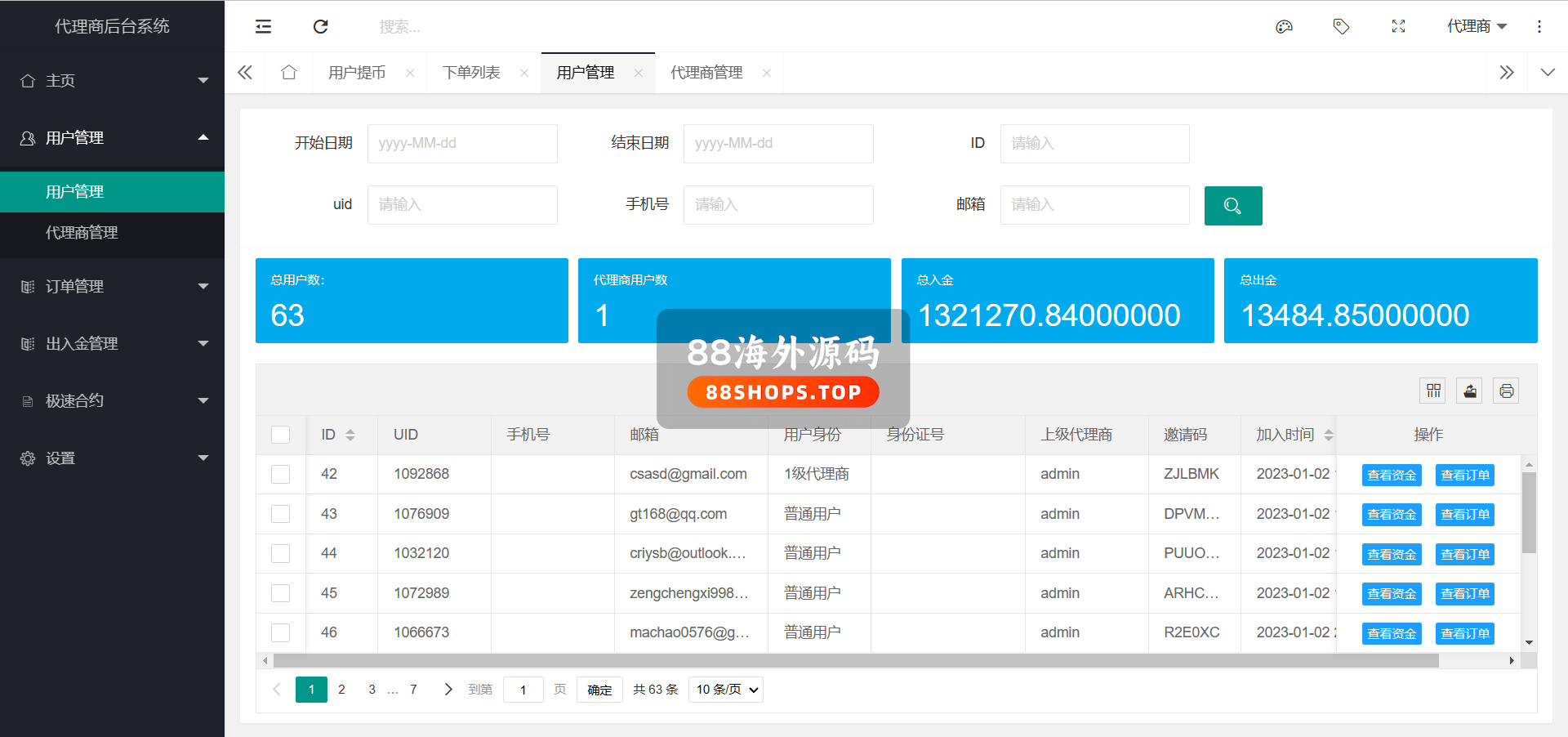Open the 10 条/页 page size dropdown
Image resolution: width=1568 pixels, height=737 pixels.
coord(725,690)
